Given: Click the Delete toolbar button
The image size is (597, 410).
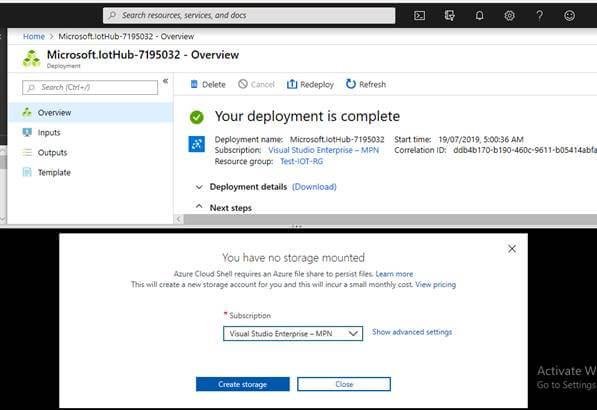Looking at the screenshot, I should pos(208,84).
